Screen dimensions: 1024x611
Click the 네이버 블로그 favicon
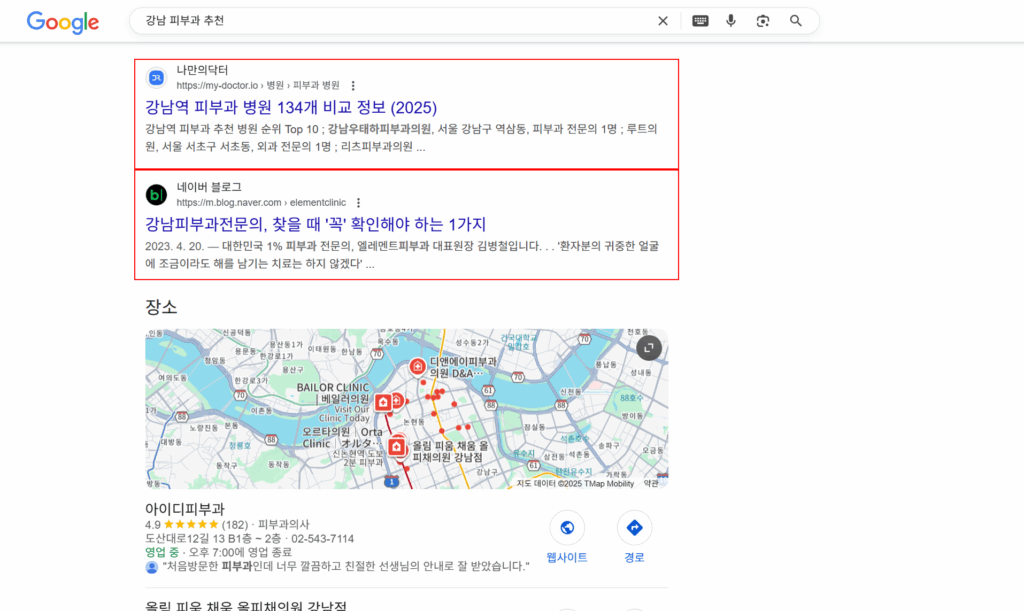155,195
